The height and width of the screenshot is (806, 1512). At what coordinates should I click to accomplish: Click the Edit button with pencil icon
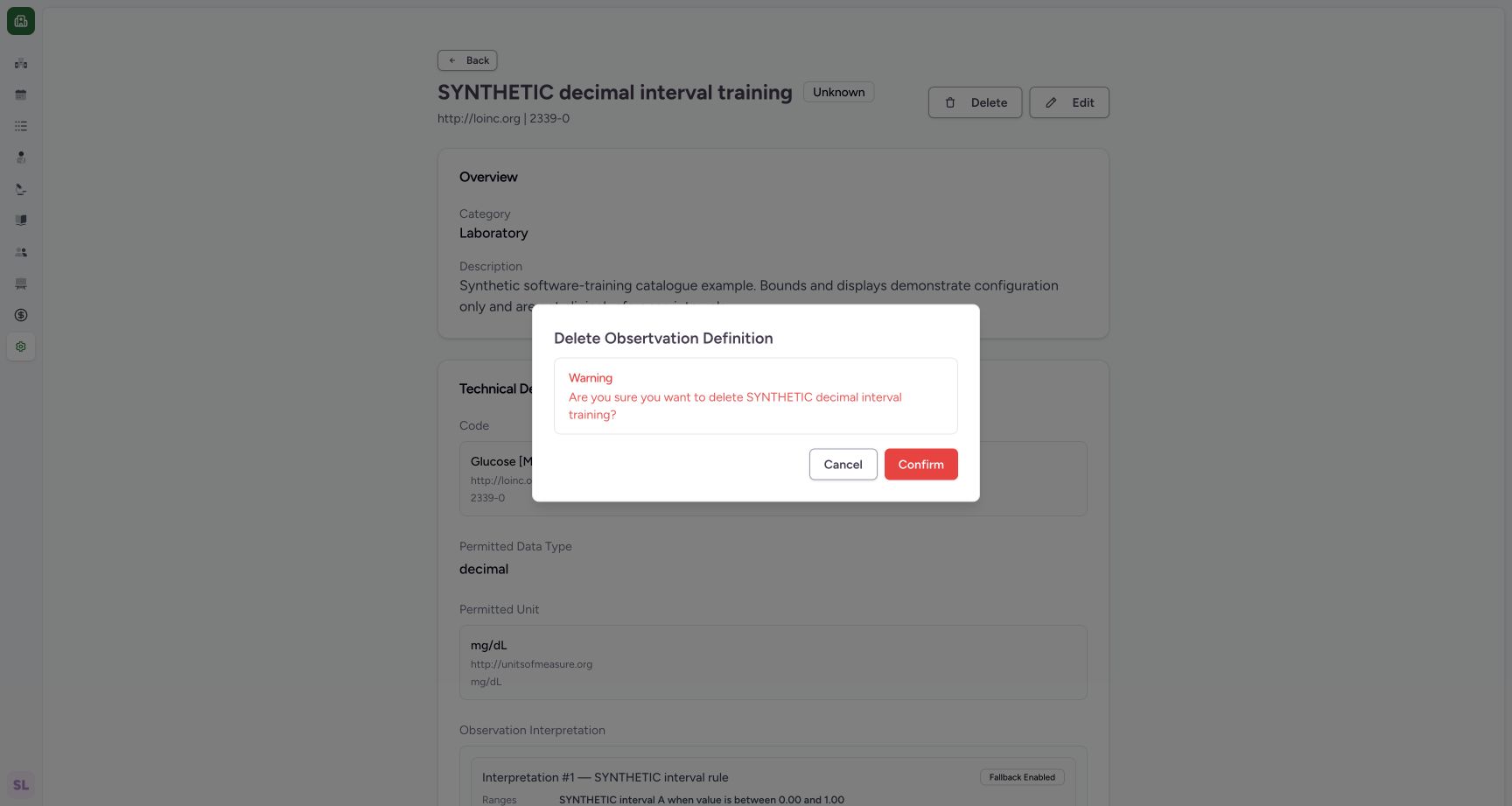(x=1069, y=102)
